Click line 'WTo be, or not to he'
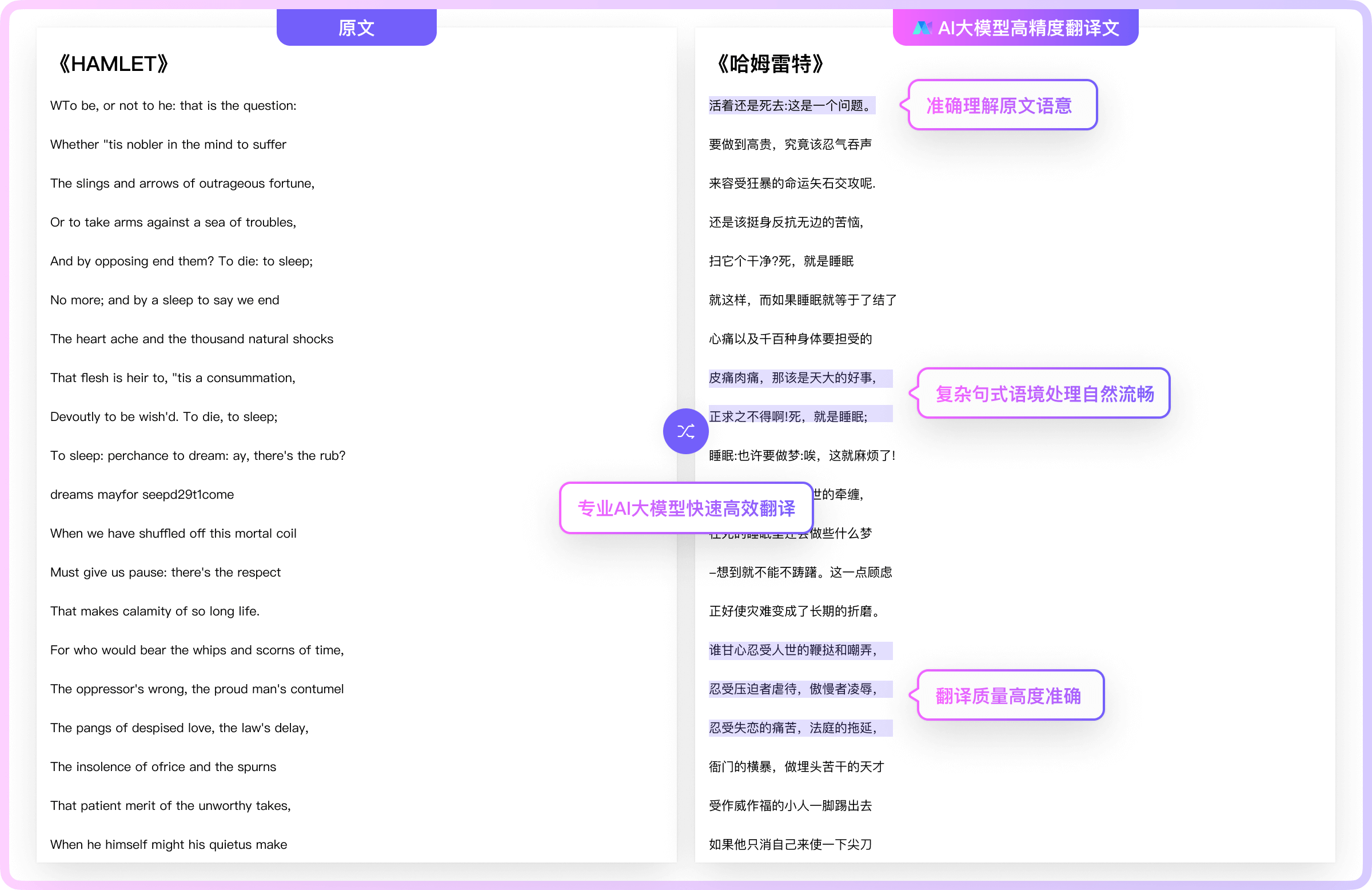Viewport: 1372px width, 890px height. pos(173,106)
